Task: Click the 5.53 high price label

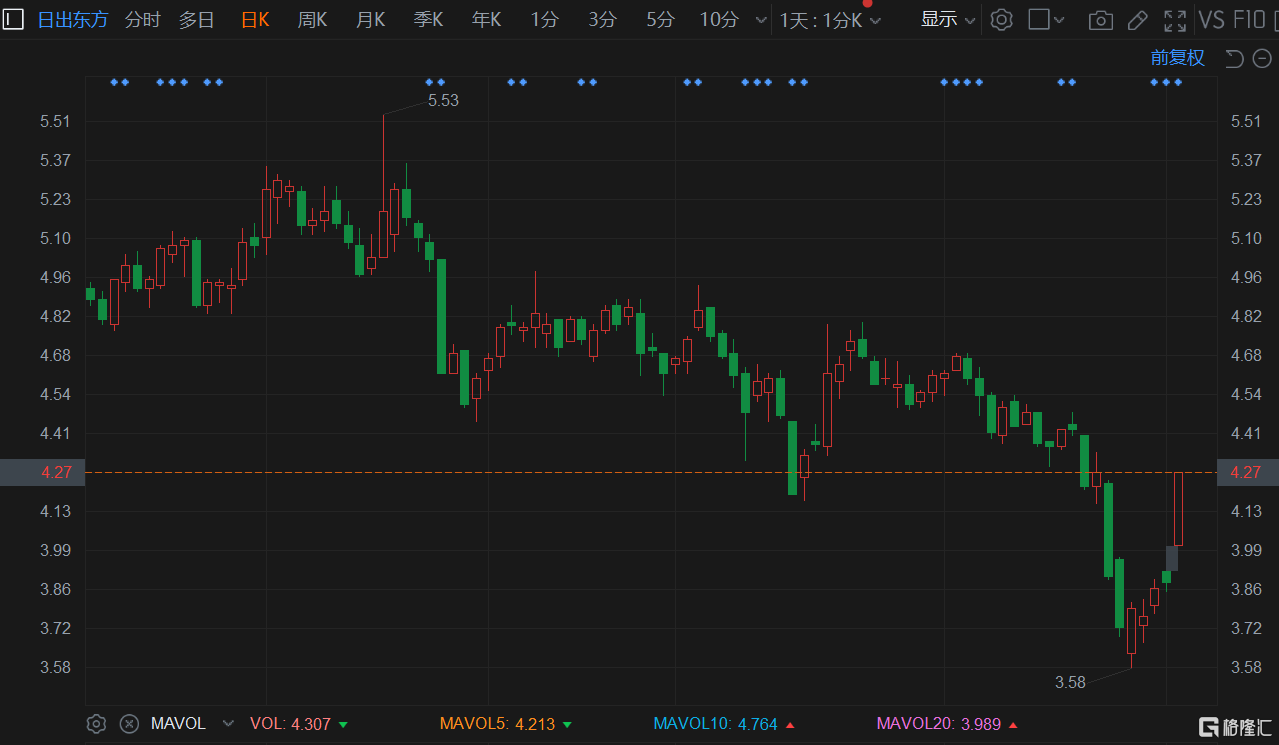Action: pos(443,100)
